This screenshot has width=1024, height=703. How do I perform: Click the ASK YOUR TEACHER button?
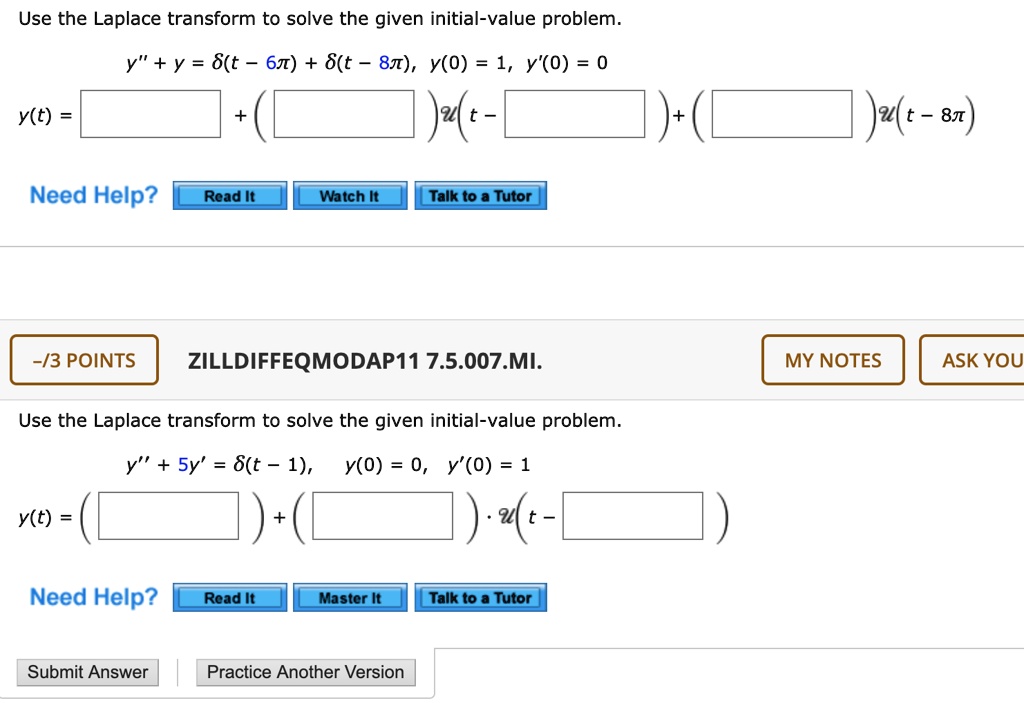pyautogui.click(x=972, y=360)
